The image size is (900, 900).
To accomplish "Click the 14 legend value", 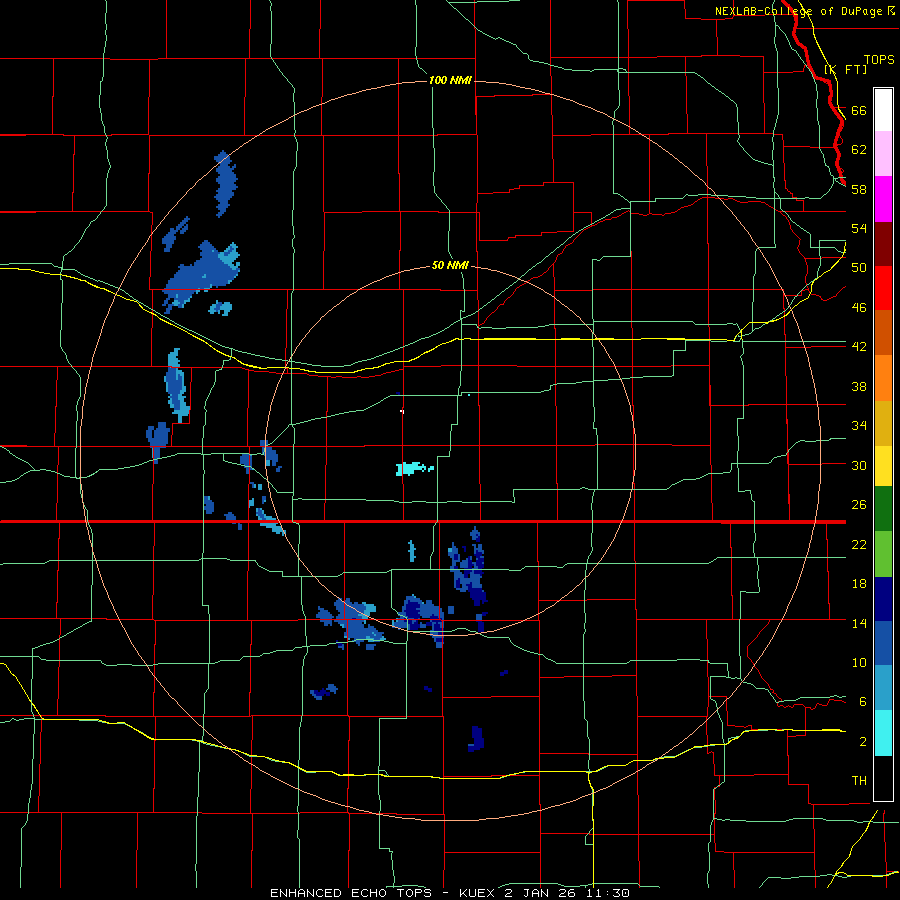I will coord(859,623).
